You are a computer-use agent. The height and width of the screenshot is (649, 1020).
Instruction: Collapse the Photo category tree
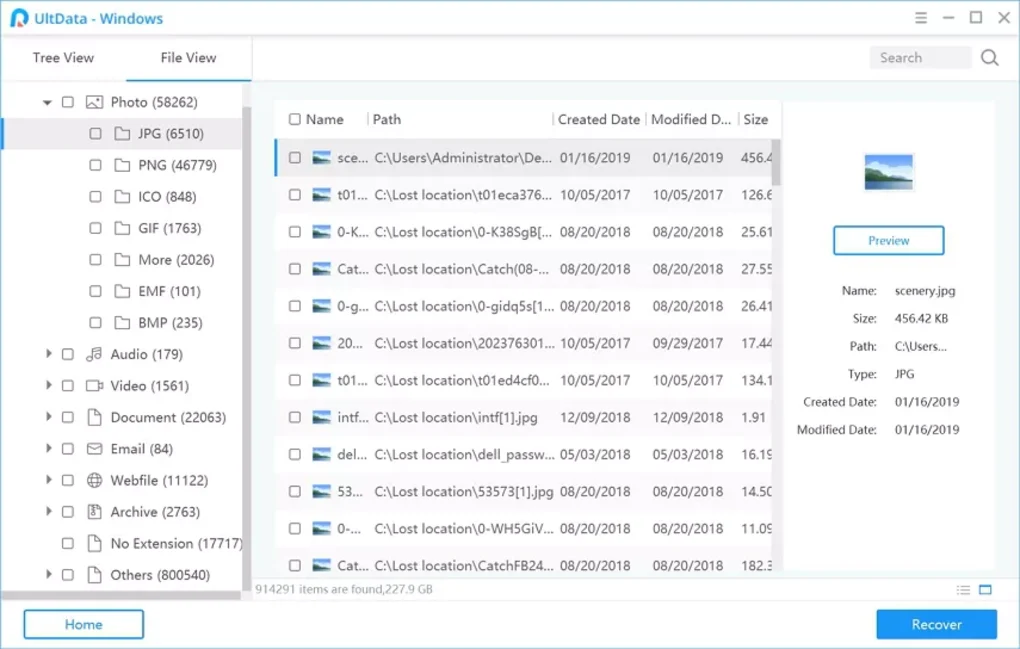coord(45,102)
